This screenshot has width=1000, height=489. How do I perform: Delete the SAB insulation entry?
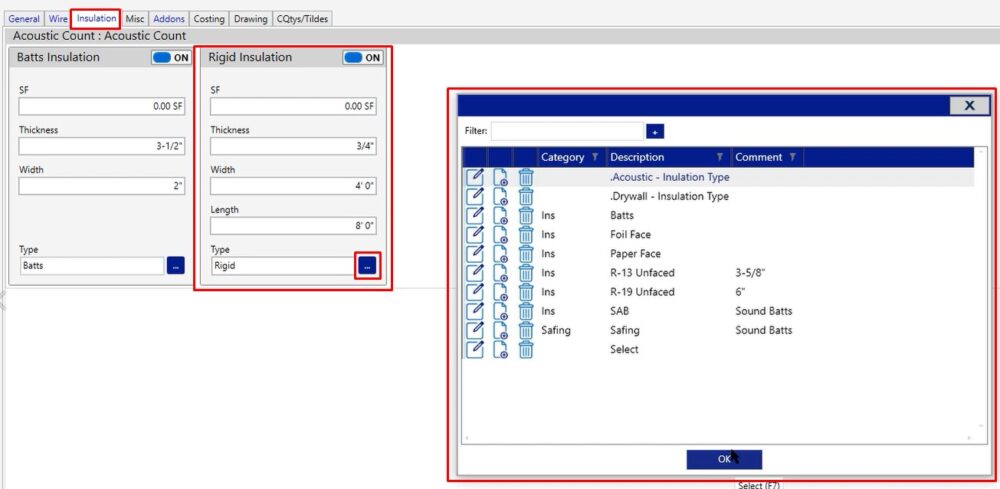click(526, 311)
